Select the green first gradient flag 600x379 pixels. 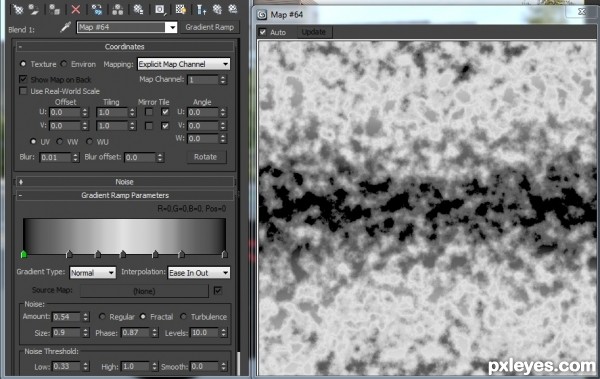(24, 254)
